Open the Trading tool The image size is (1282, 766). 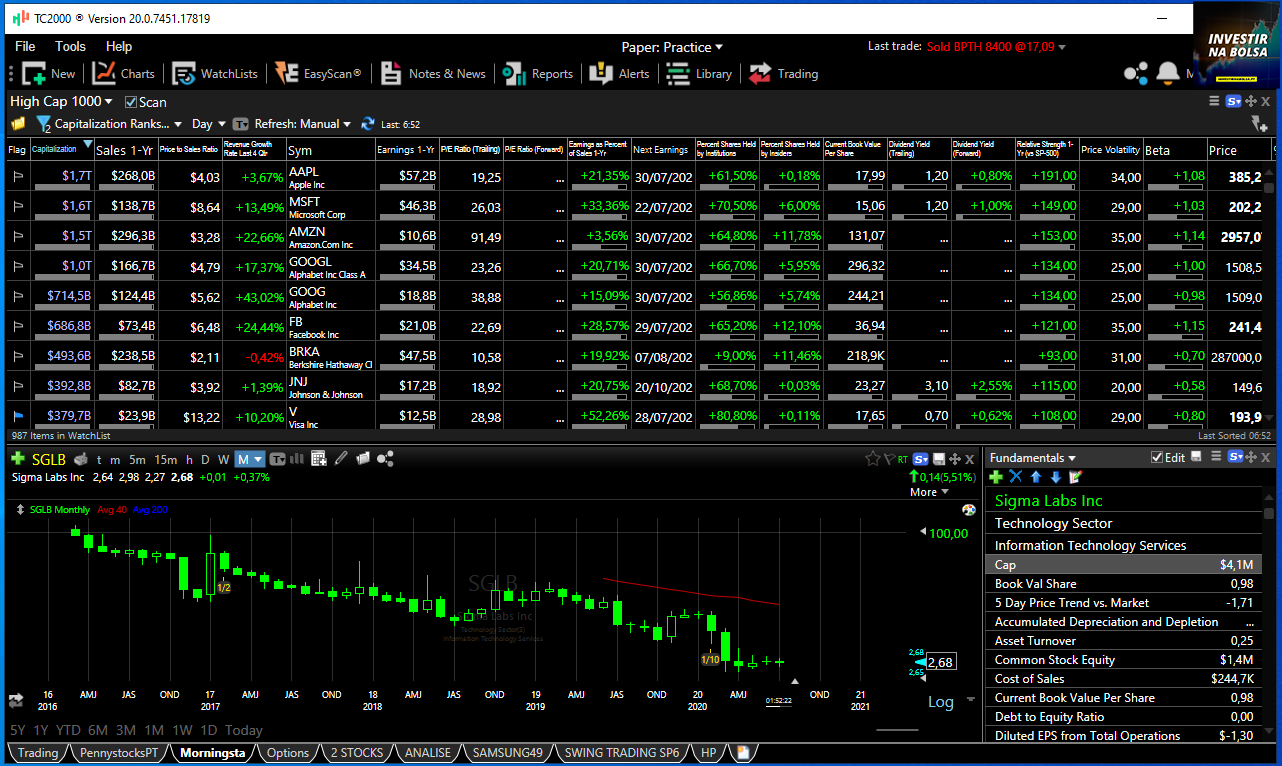coord(784,73)
